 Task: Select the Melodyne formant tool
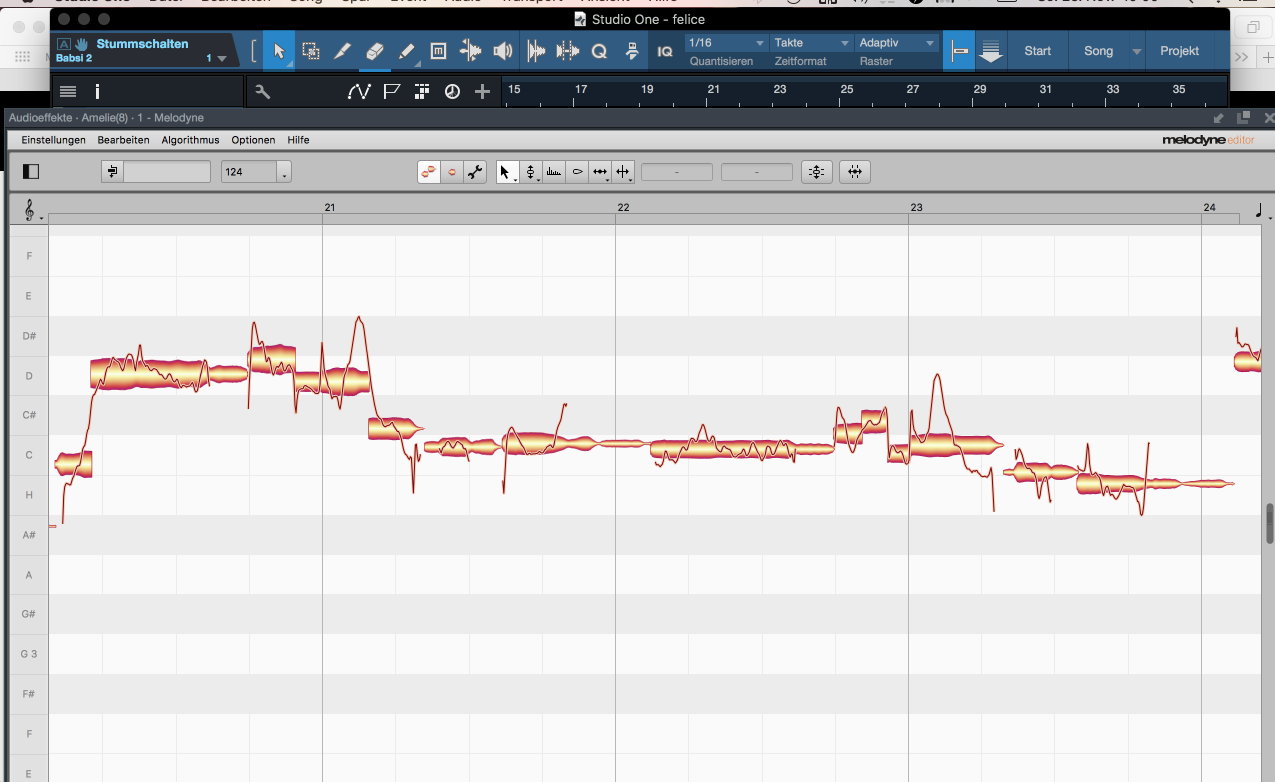pyautogui.click(x=554, y=172)
